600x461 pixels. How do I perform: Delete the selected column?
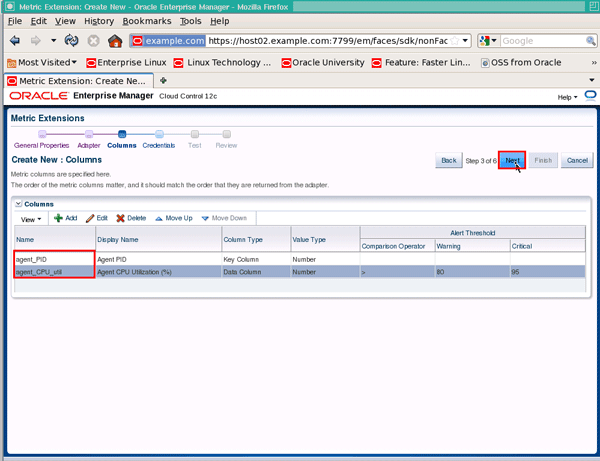point(131,218)
